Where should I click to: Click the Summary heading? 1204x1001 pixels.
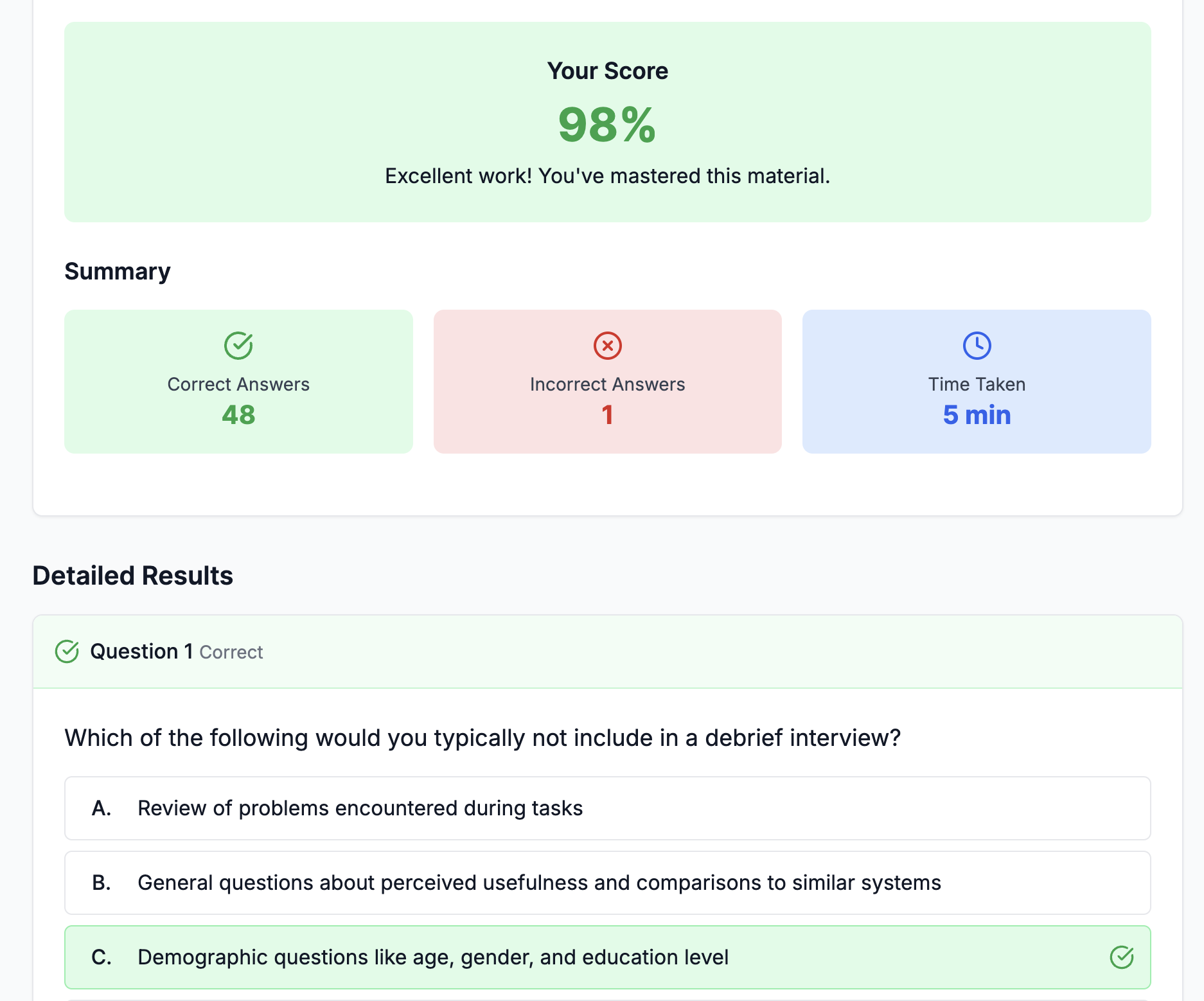click(x=118, y=271)
